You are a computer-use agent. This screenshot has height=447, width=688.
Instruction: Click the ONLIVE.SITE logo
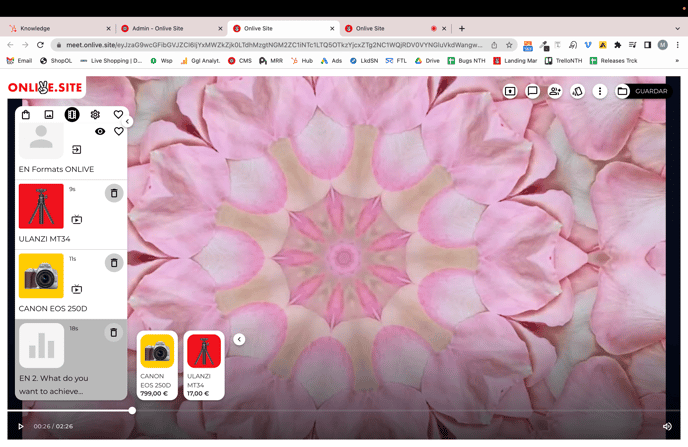tap(45, 87)
